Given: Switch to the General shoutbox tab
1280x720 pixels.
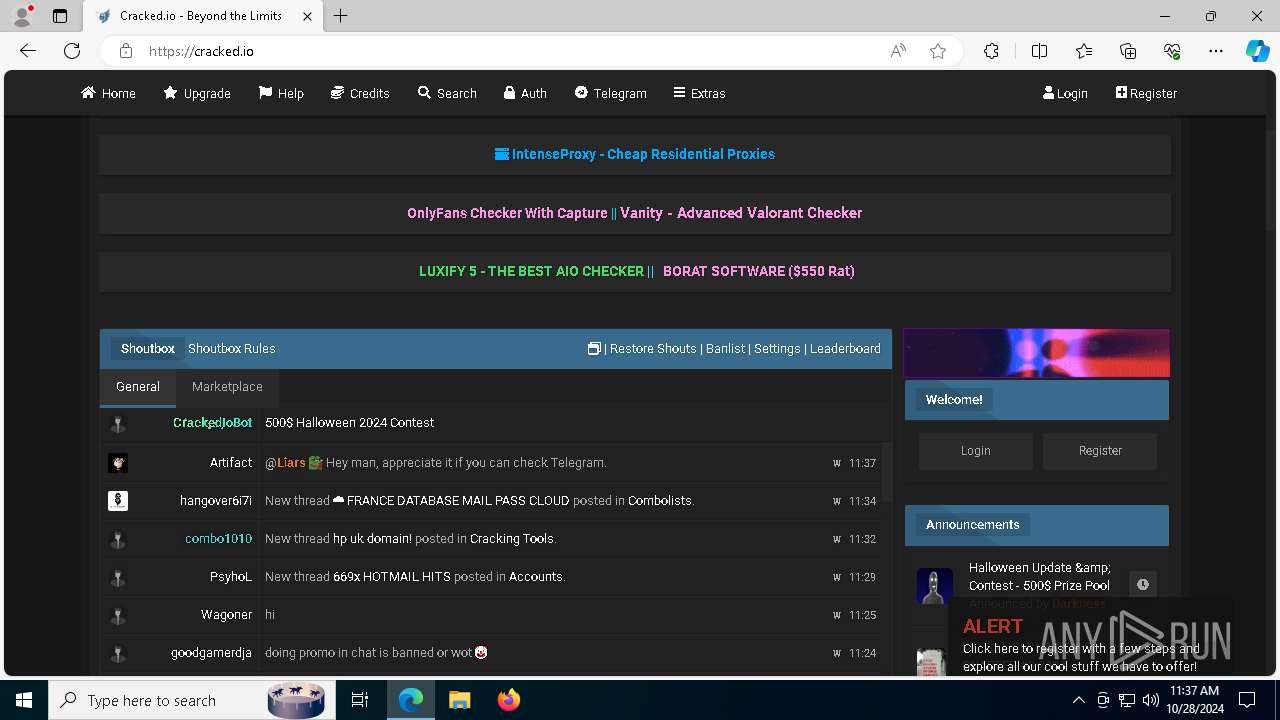Looking at the screenshot, I should point(138,386).
